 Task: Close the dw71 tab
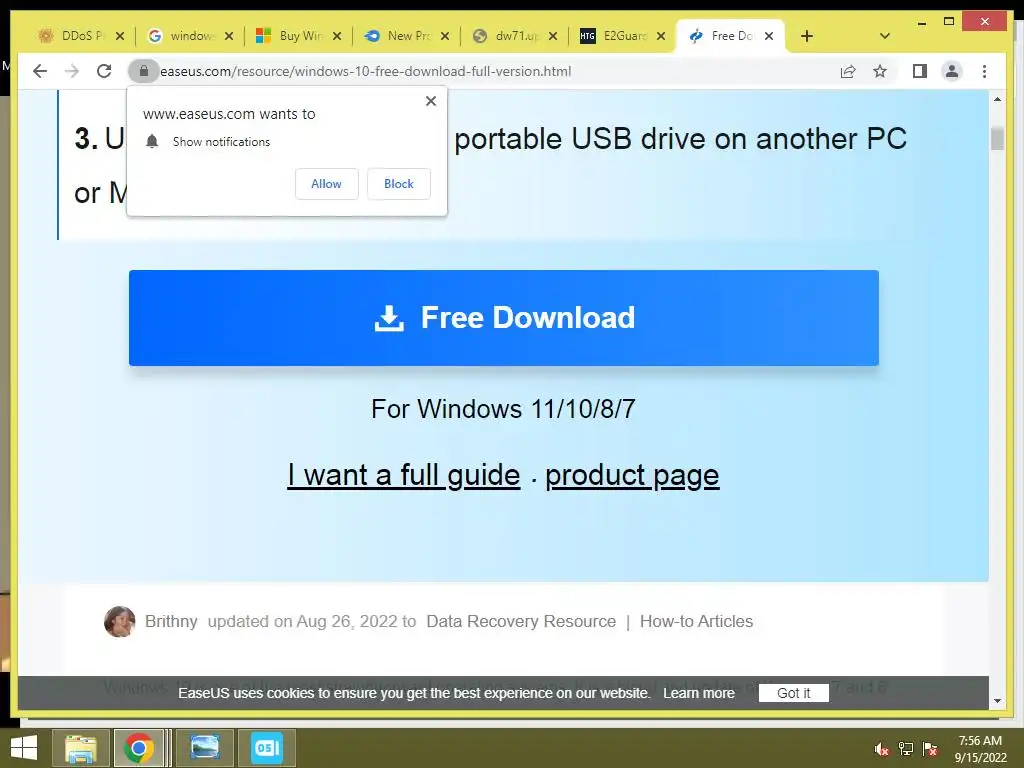(552, 36)
